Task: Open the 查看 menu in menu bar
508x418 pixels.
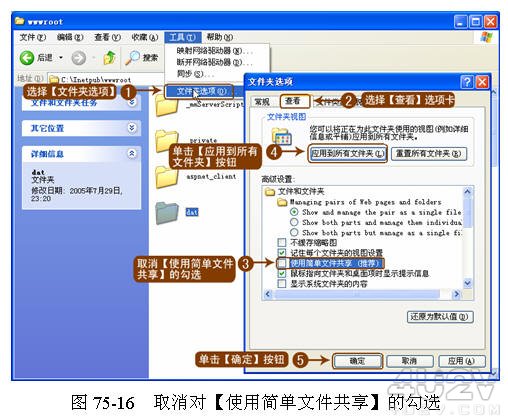Action: click(107, 37)
